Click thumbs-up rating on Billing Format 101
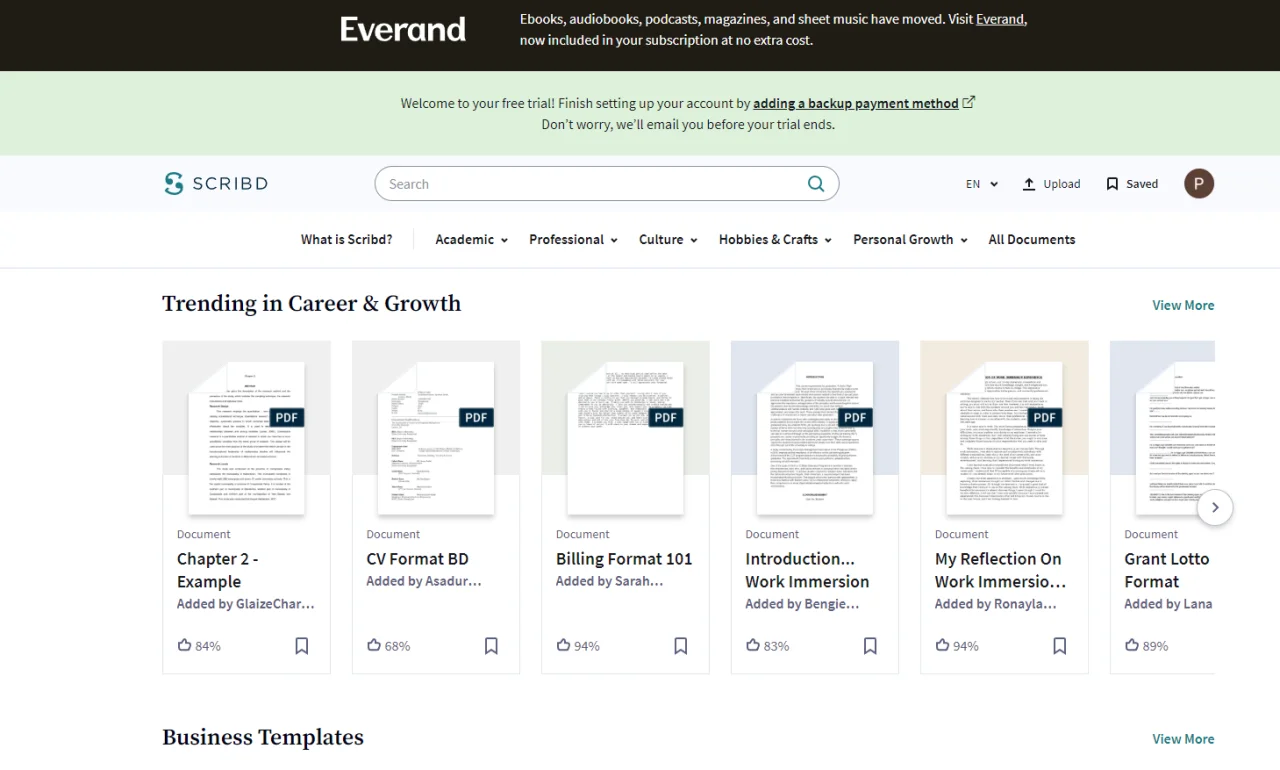 pos(563,645)
